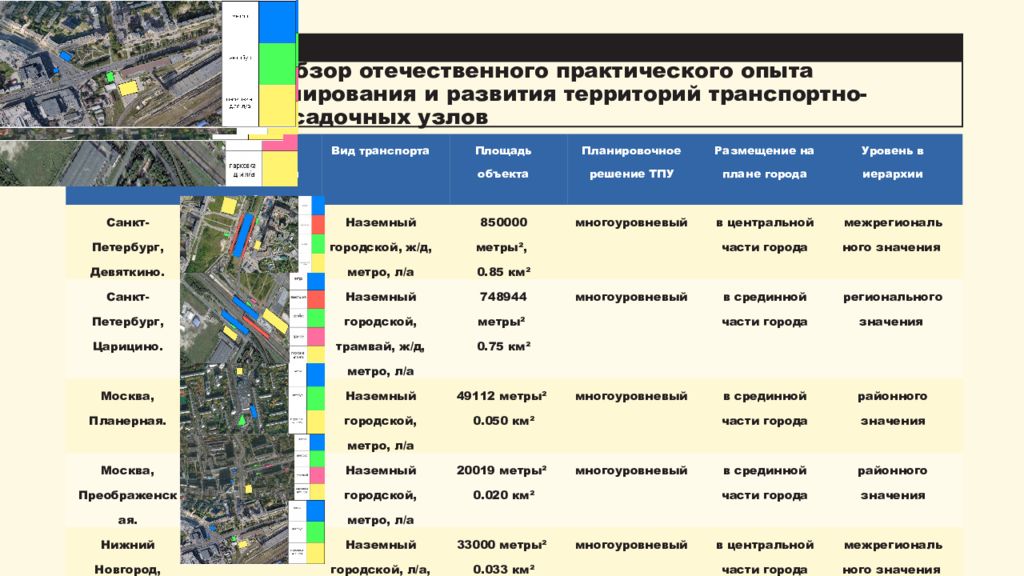The image size is (1024, 576).
Task: Click the "Санкт-Петербург, Царицино." row name
Action: coord(127,321)
